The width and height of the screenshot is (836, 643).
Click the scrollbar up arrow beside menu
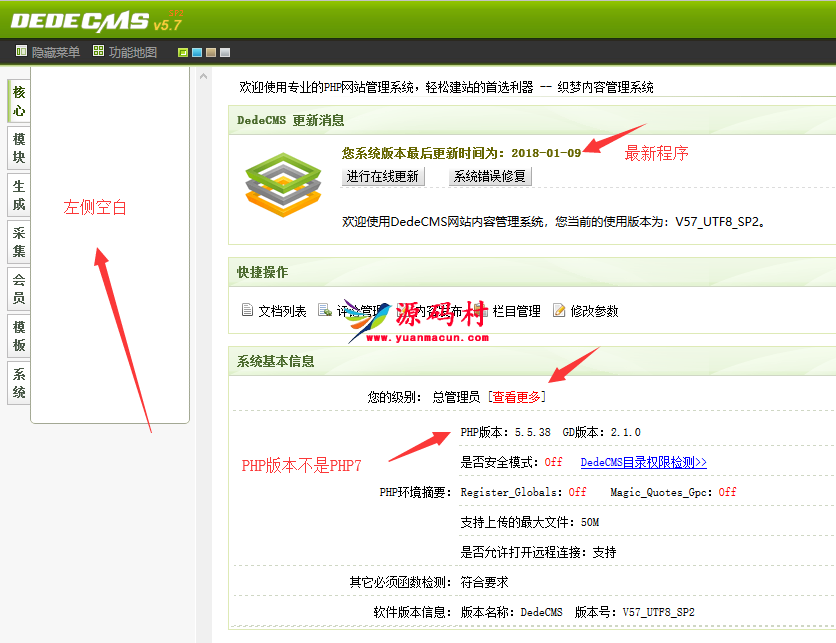pyautogui.click(x=204, y=76)
